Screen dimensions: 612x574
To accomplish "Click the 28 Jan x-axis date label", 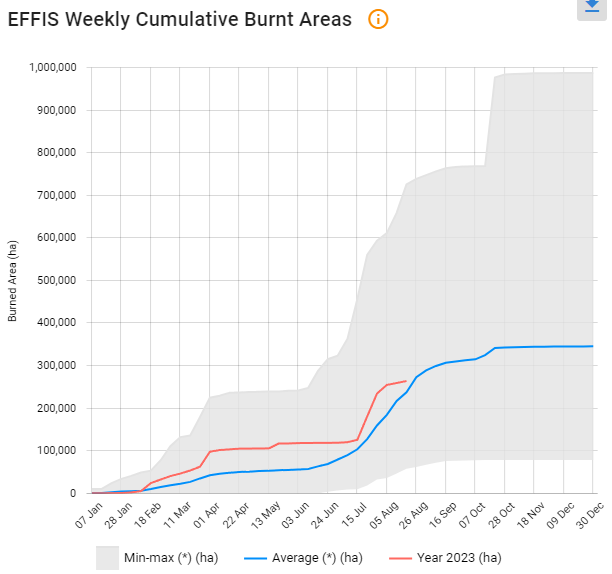I will 118,515.
